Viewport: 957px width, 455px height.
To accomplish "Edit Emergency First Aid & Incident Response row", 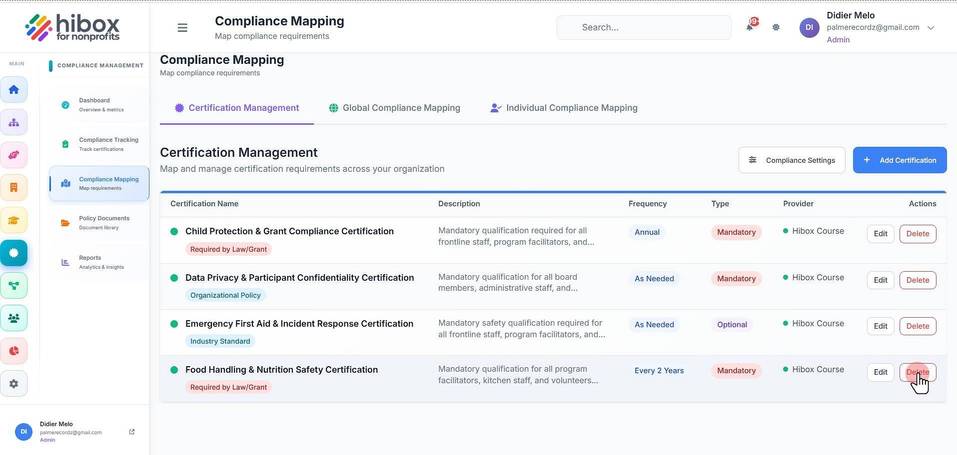I will pos(881,326).
